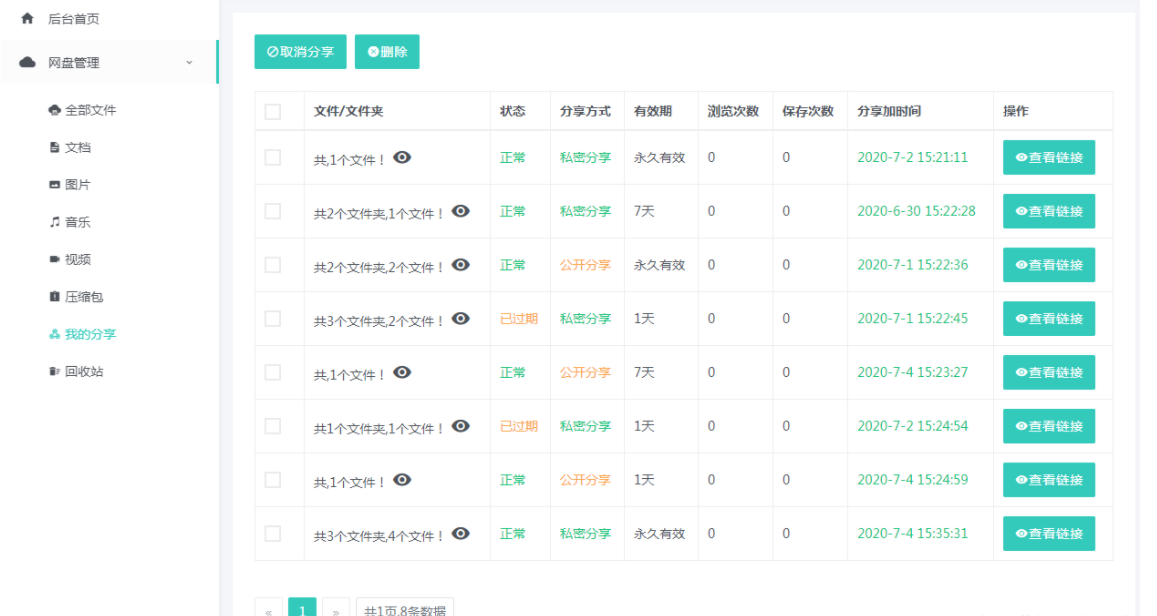The image size is (1157, 616).
Task: Open 后台首页 home icon
Action: [27, 18]
